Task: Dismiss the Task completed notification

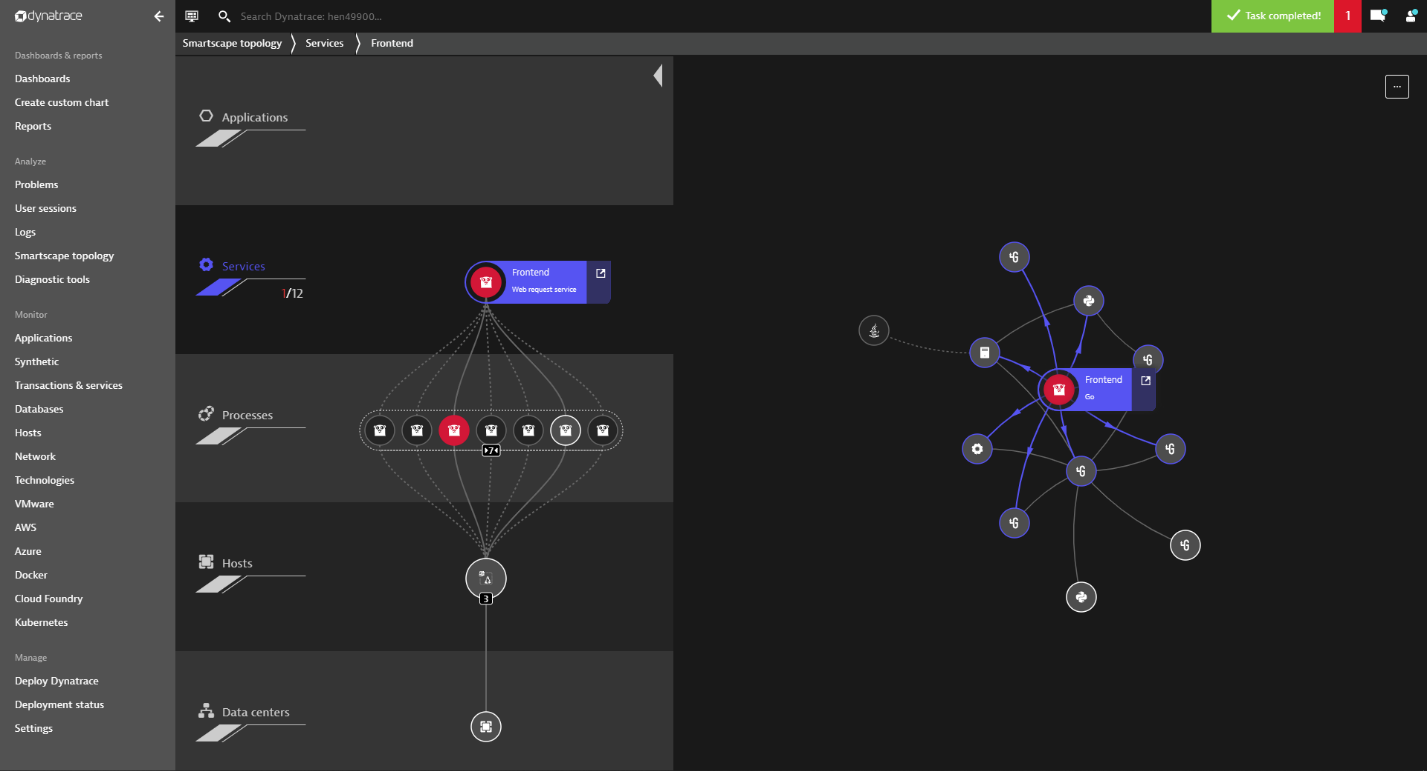Action: [1272, 16]
